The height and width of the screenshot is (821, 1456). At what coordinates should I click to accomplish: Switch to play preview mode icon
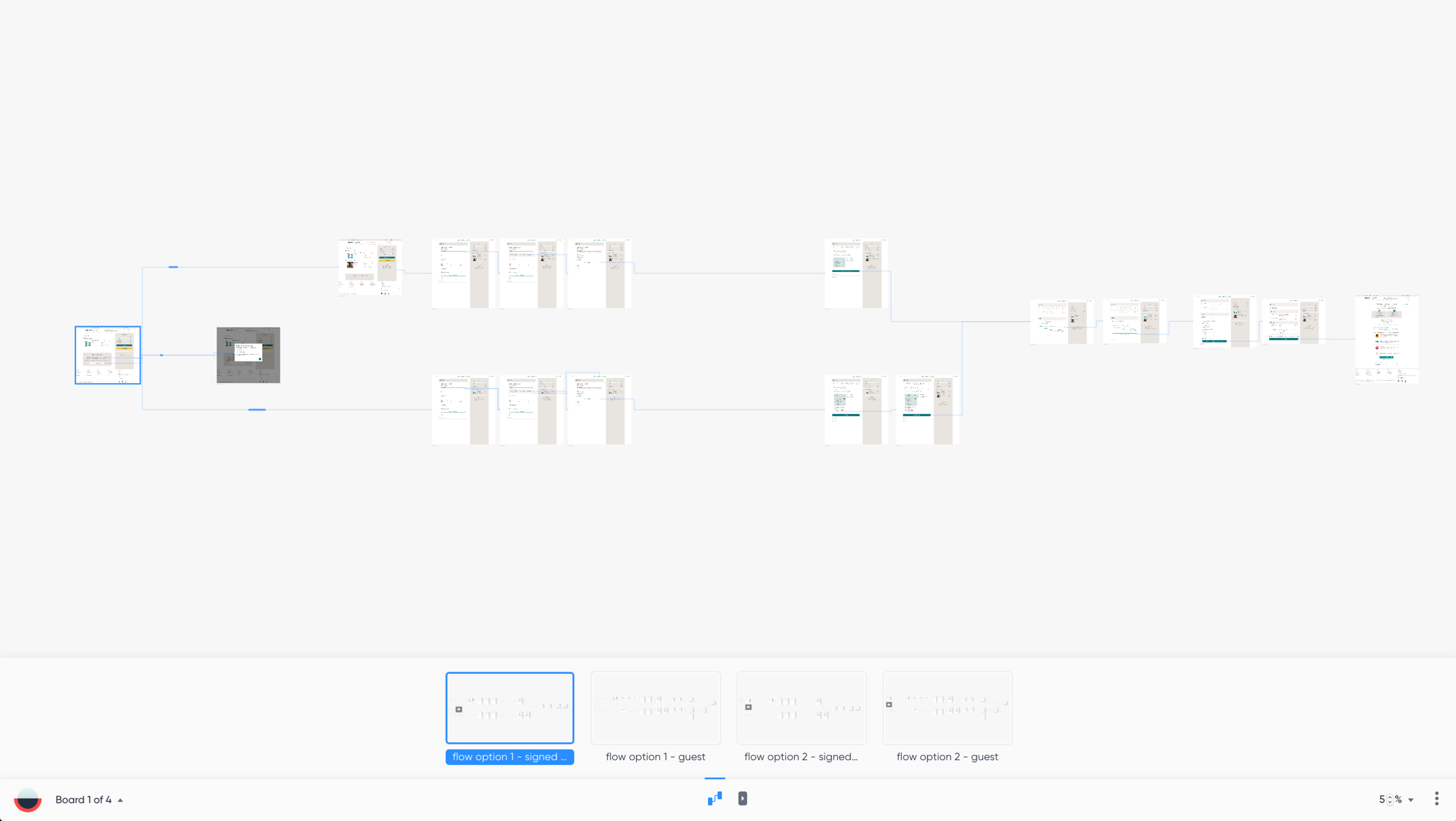(x=743, y=798)
